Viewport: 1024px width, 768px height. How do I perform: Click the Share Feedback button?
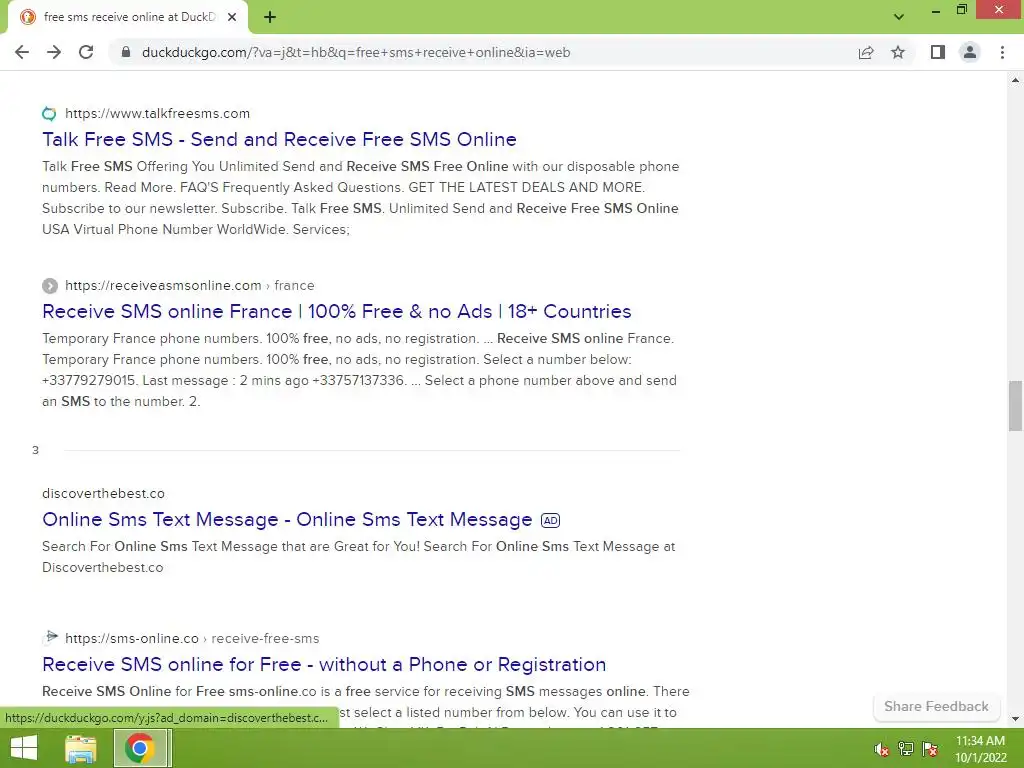pyautogui.click(x=936, y=707)
